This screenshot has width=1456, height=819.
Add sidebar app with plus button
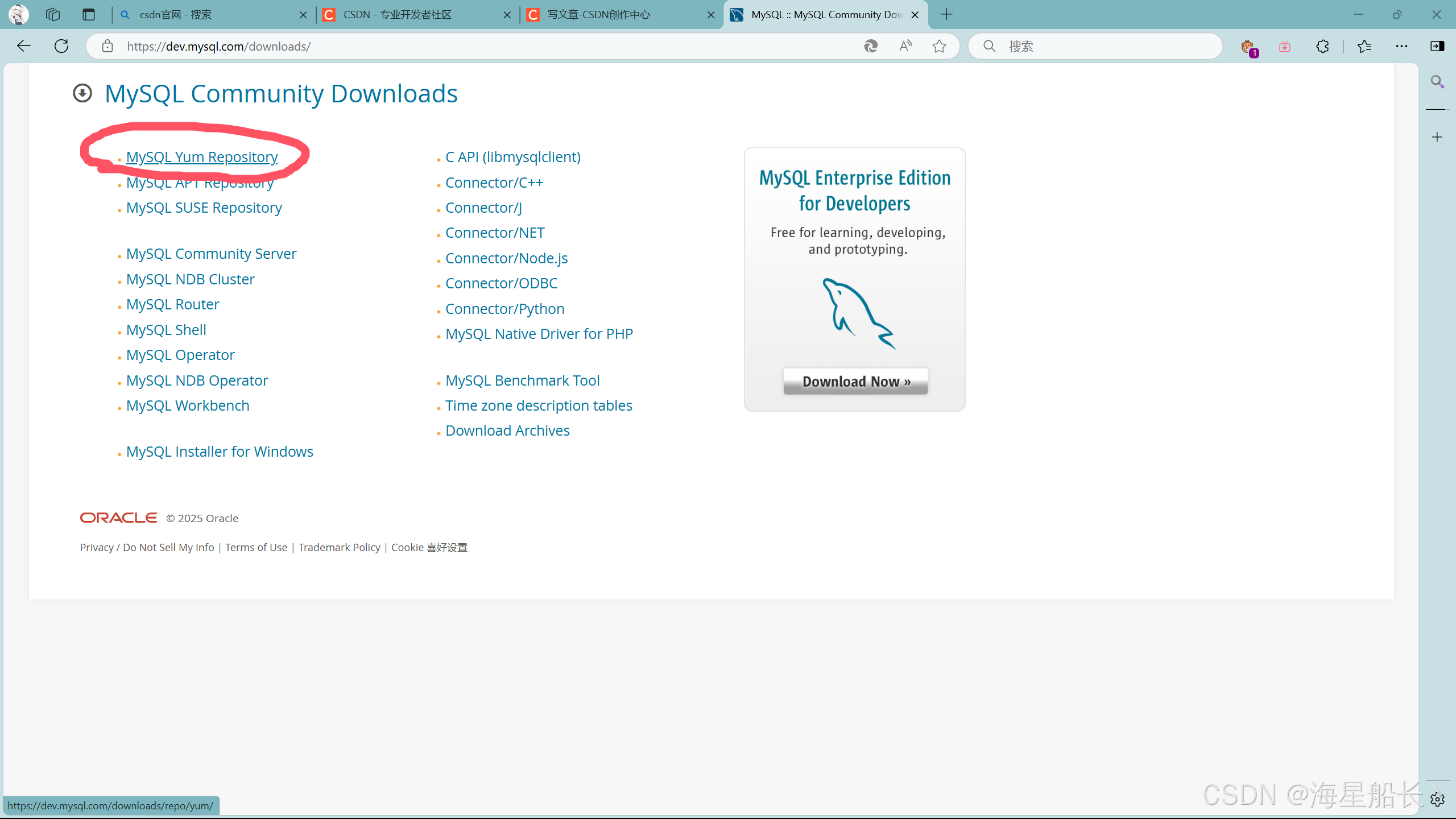[1437, 137]
